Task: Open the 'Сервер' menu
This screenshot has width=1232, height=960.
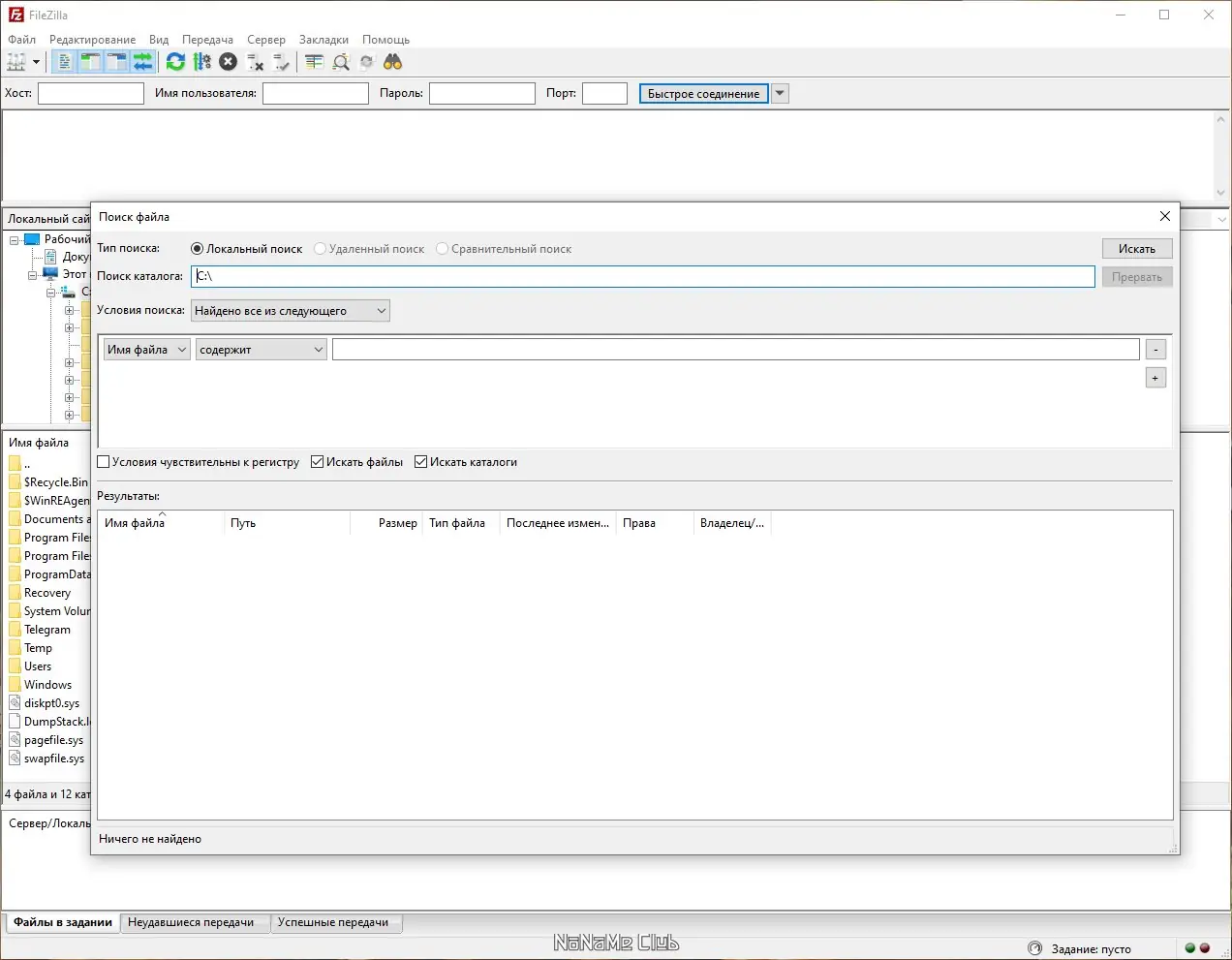Action: pos(266,40)
